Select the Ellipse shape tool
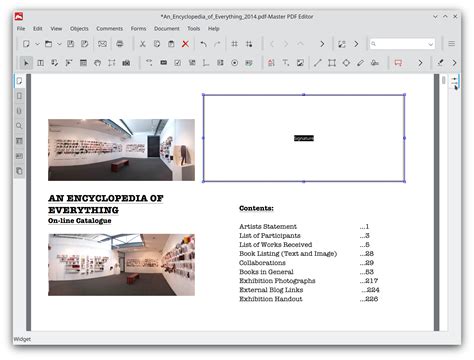The width and height of the screenshot is (474, 360). pos(346,63)
